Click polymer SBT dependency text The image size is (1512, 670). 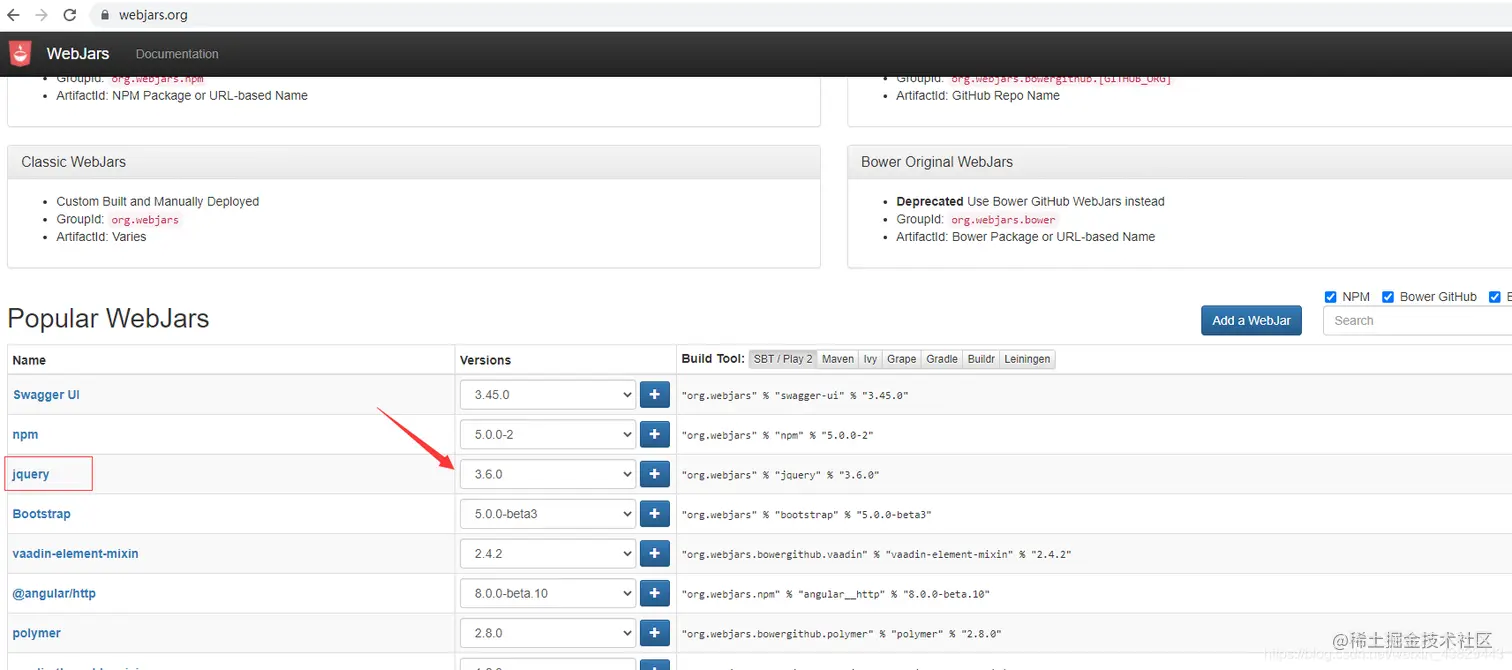point(841,634)
